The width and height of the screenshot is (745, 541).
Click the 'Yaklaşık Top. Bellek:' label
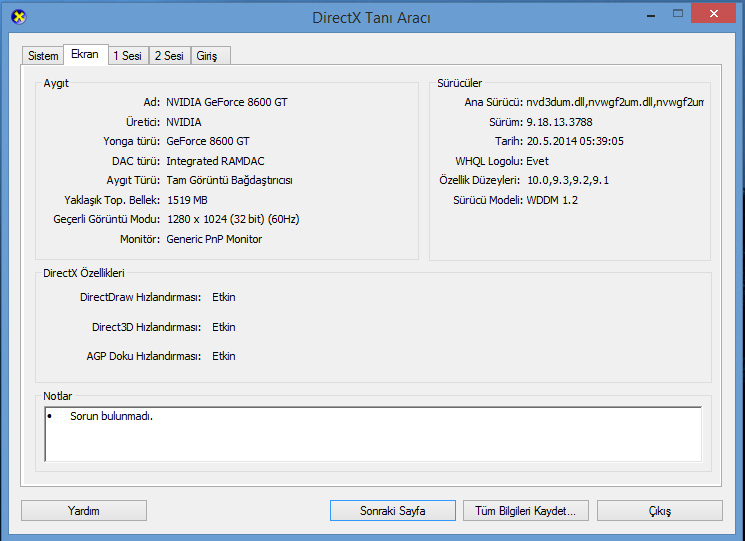112,200
